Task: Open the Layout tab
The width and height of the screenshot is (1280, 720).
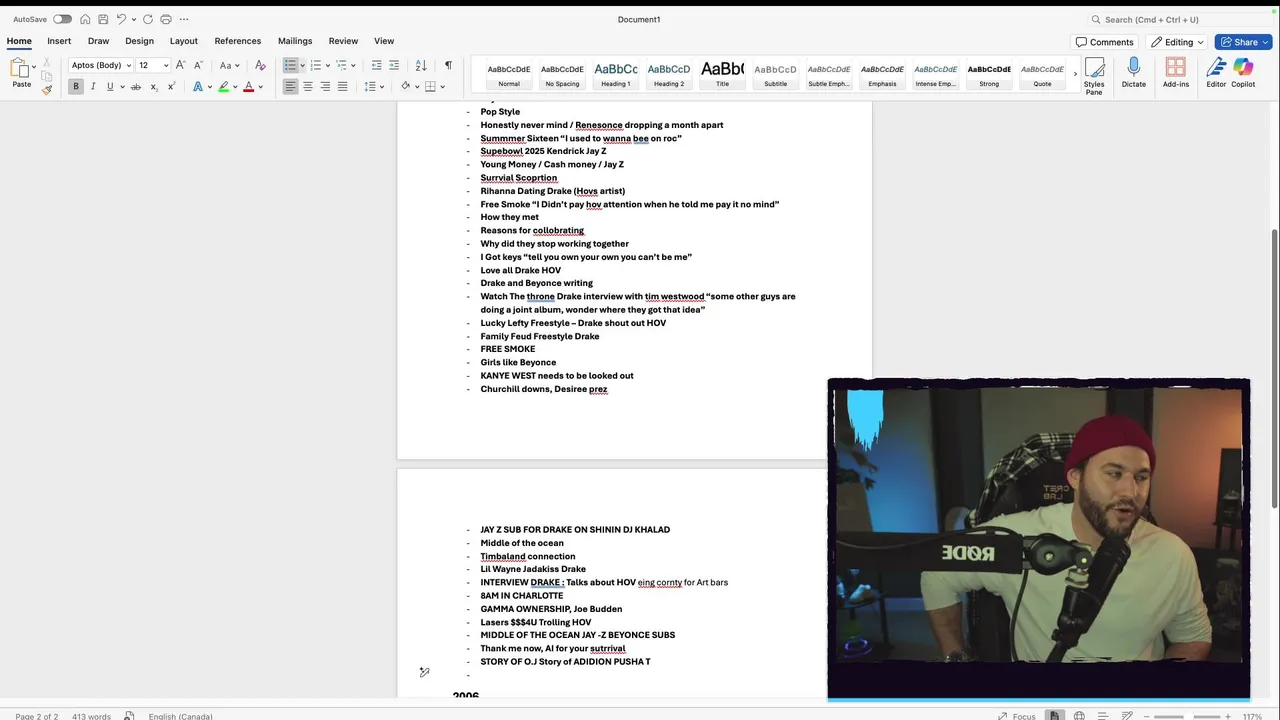Action: click(x=184, y=41)
